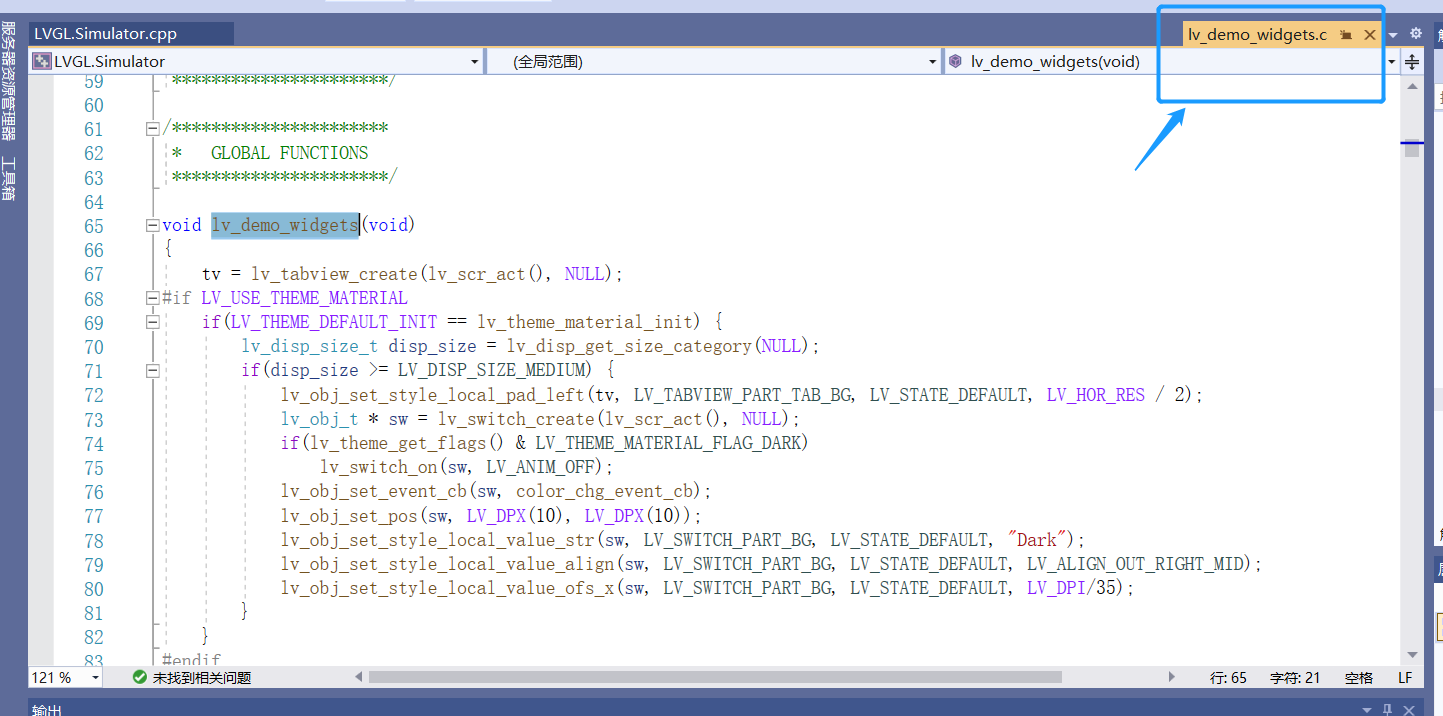Screen dimensions: 1443x716
Task: Close the lv_demo_widgets.c tab
Action: [1370, 35]
